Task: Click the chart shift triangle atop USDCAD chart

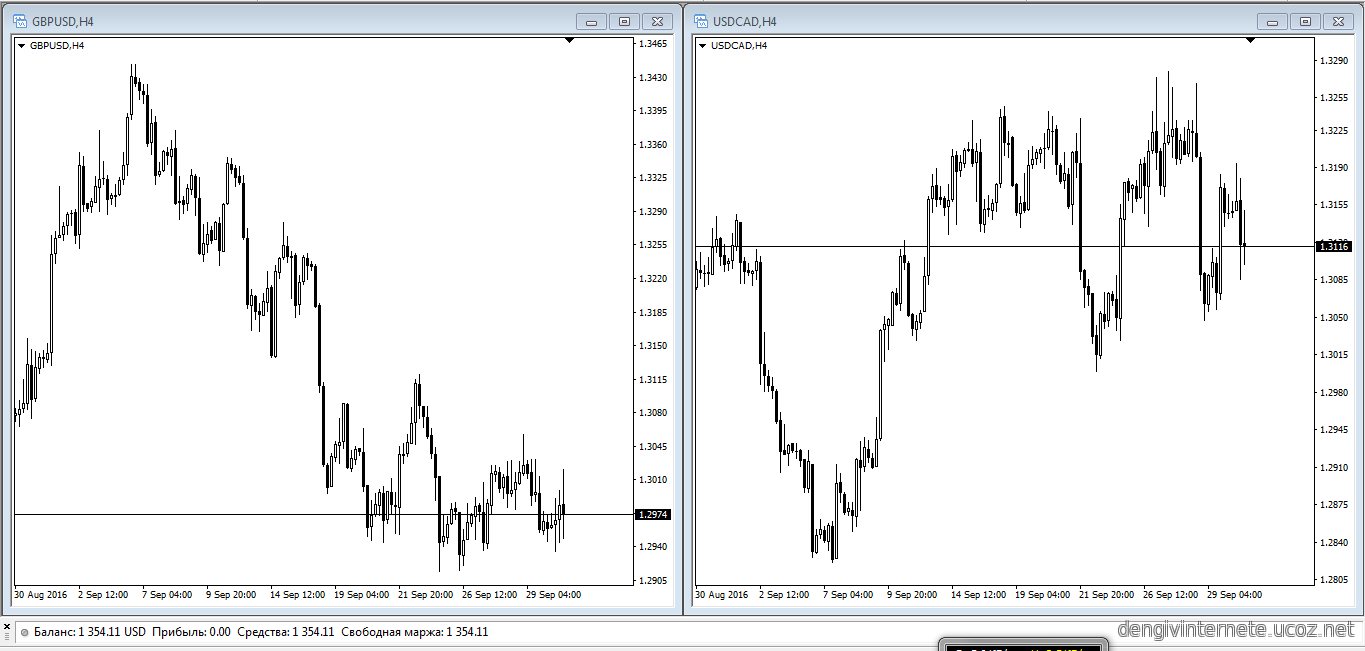Action: (1250, 41)
